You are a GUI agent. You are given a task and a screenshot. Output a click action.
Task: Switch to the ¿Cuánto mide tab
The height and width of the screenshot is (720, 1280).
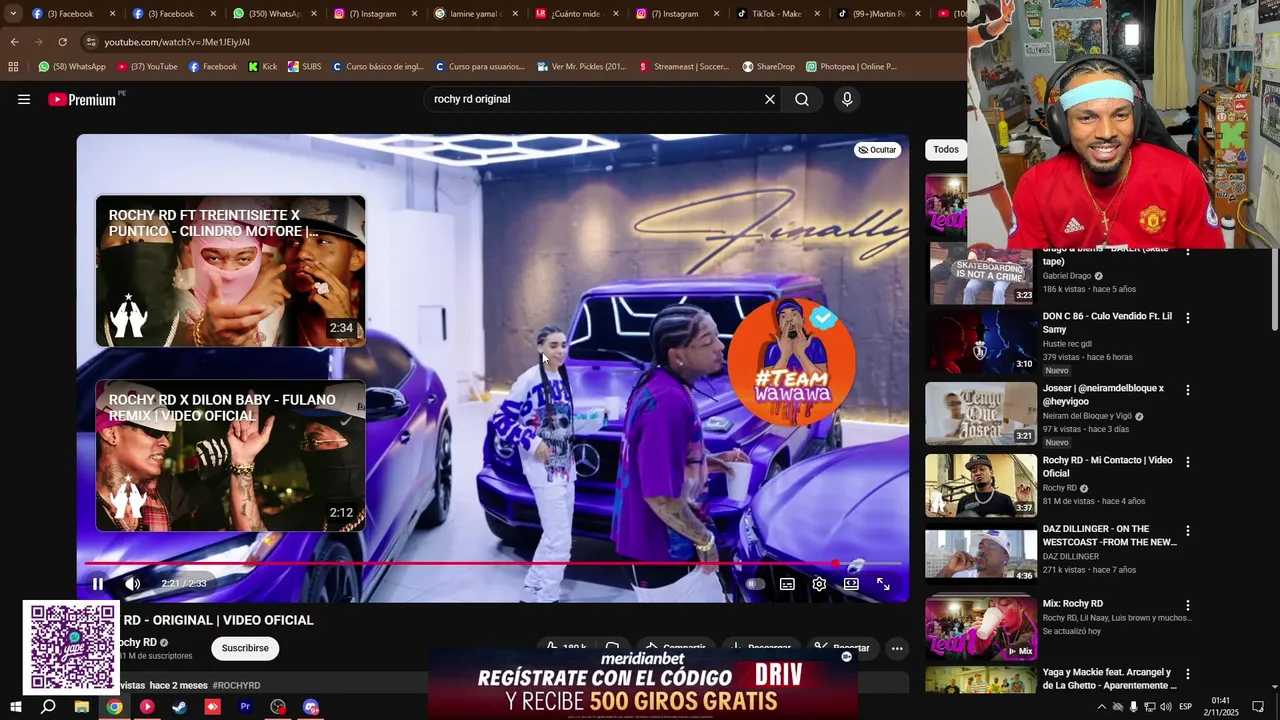click(574, 14)
